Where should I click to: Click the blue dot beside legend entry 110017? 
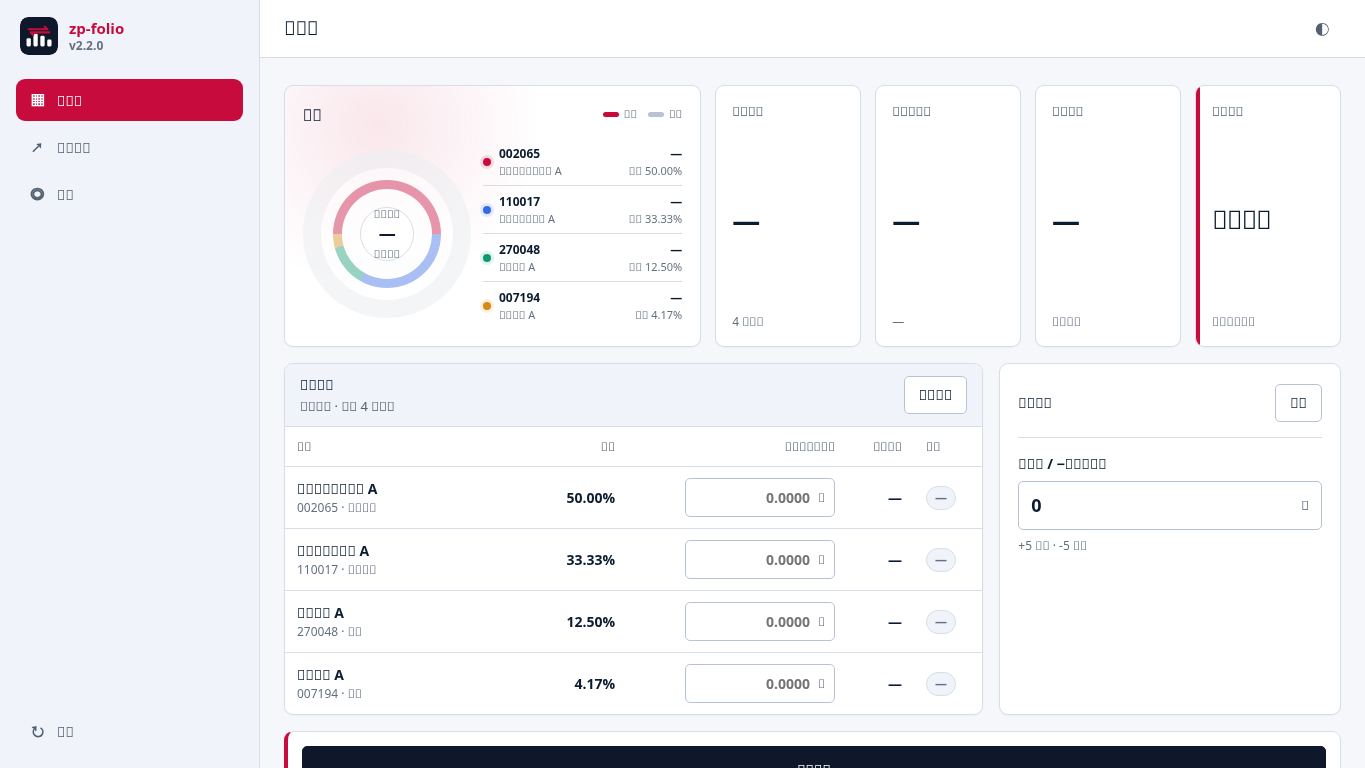(487, 210)
